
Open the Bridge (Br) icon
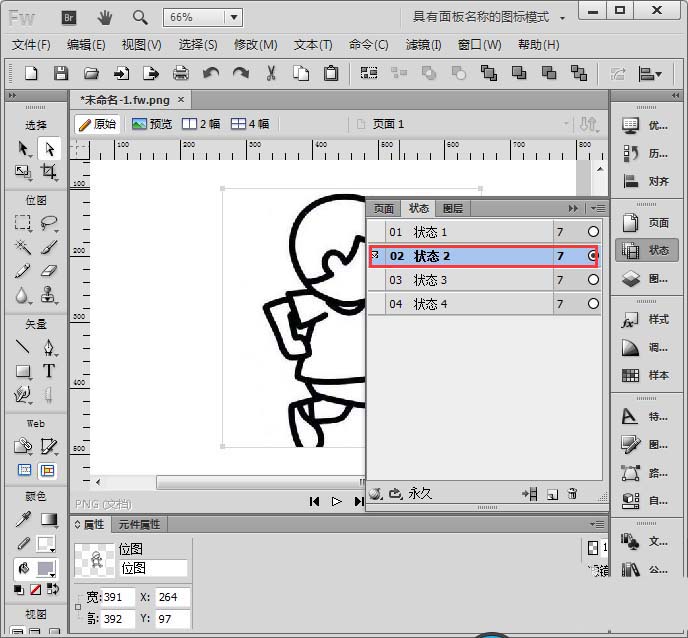pos(68,18)
